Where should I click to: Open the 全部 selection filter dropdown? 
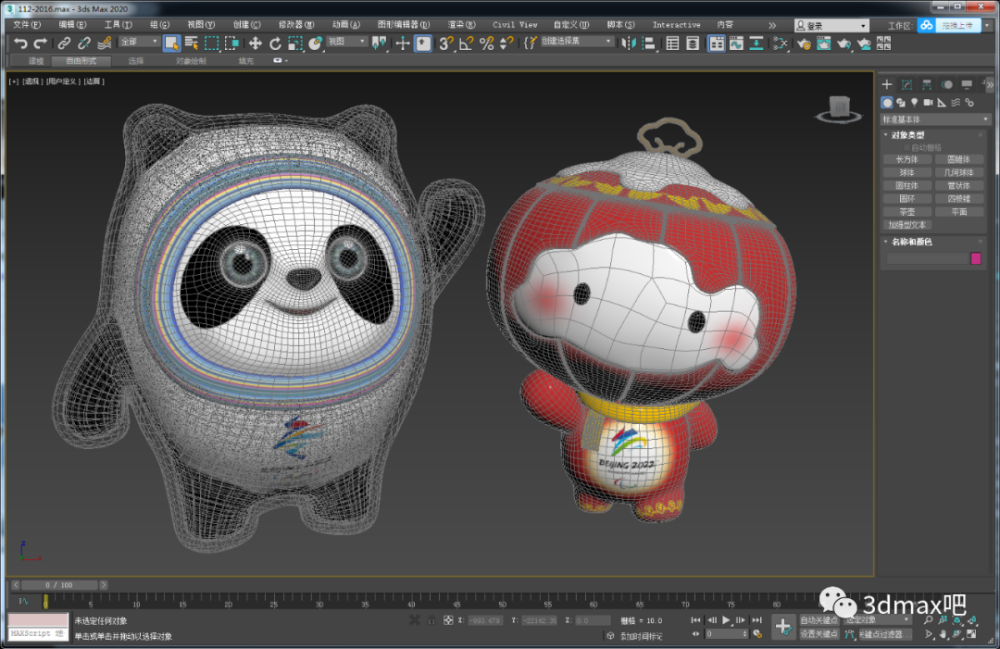[139, 41]
